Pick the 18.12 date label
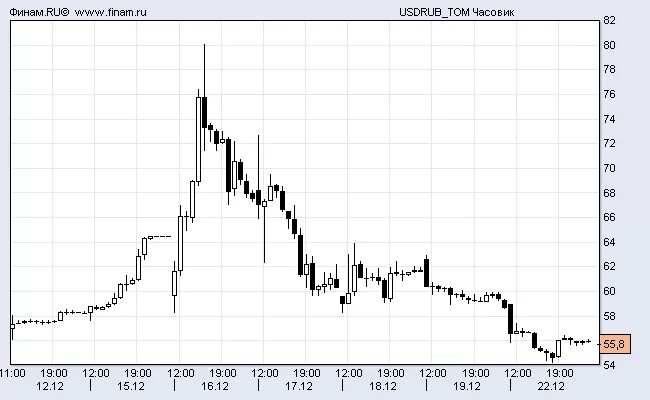This screenshot has height=400, width=650. (383, 386)
